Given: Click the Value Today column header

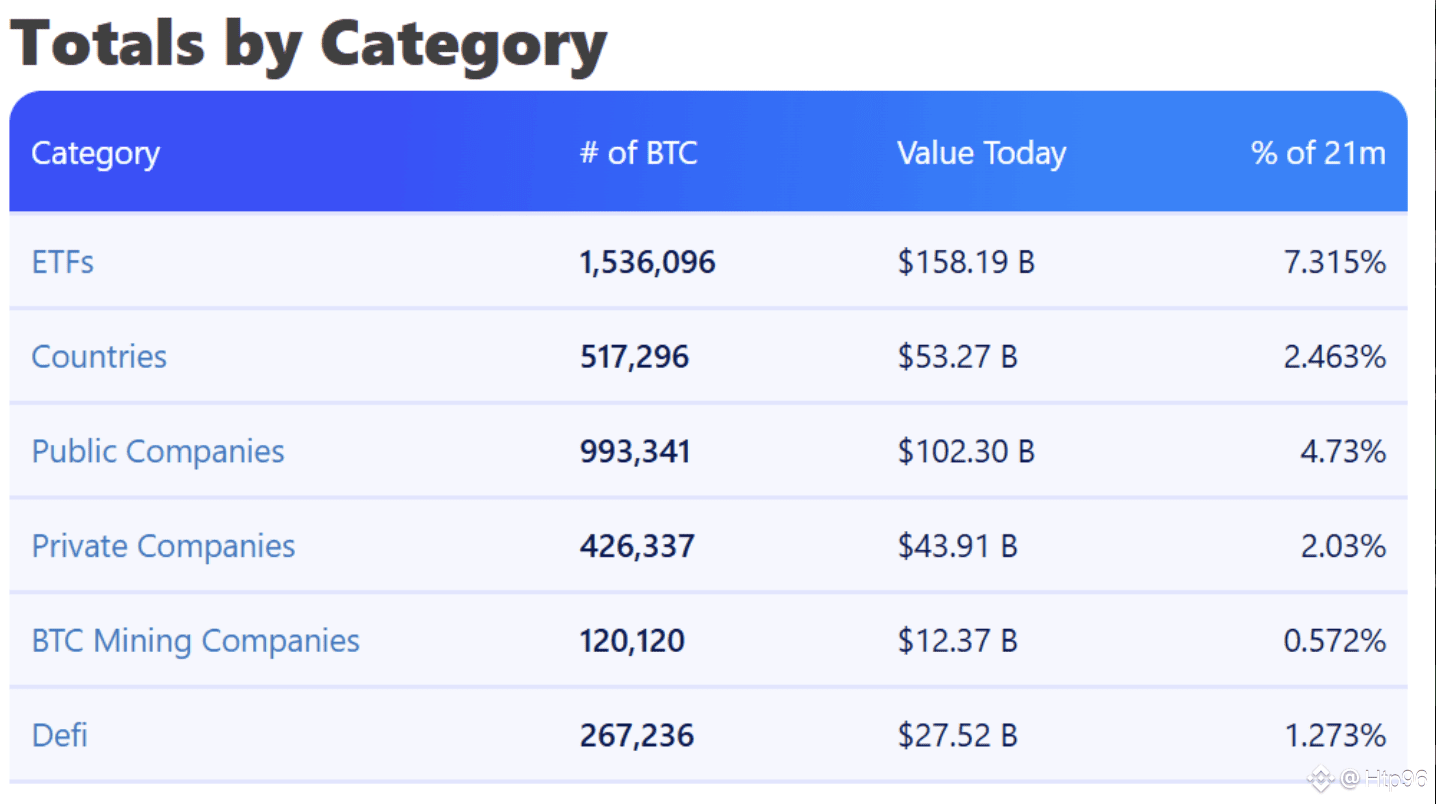Looking at the screenshot, I should click(981, 153).
